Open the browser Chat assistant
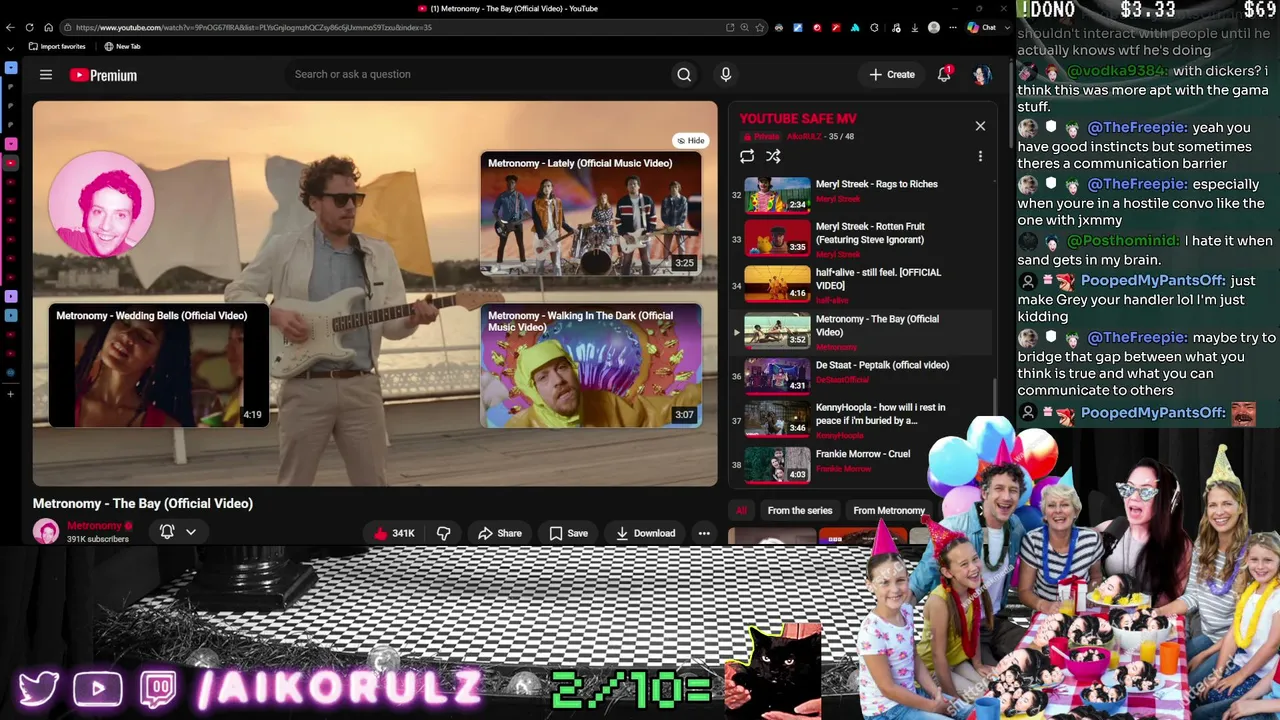Image resolution: width=1280 pixels, height=720 pixels. pyautogui.click(x=982, y=28)
